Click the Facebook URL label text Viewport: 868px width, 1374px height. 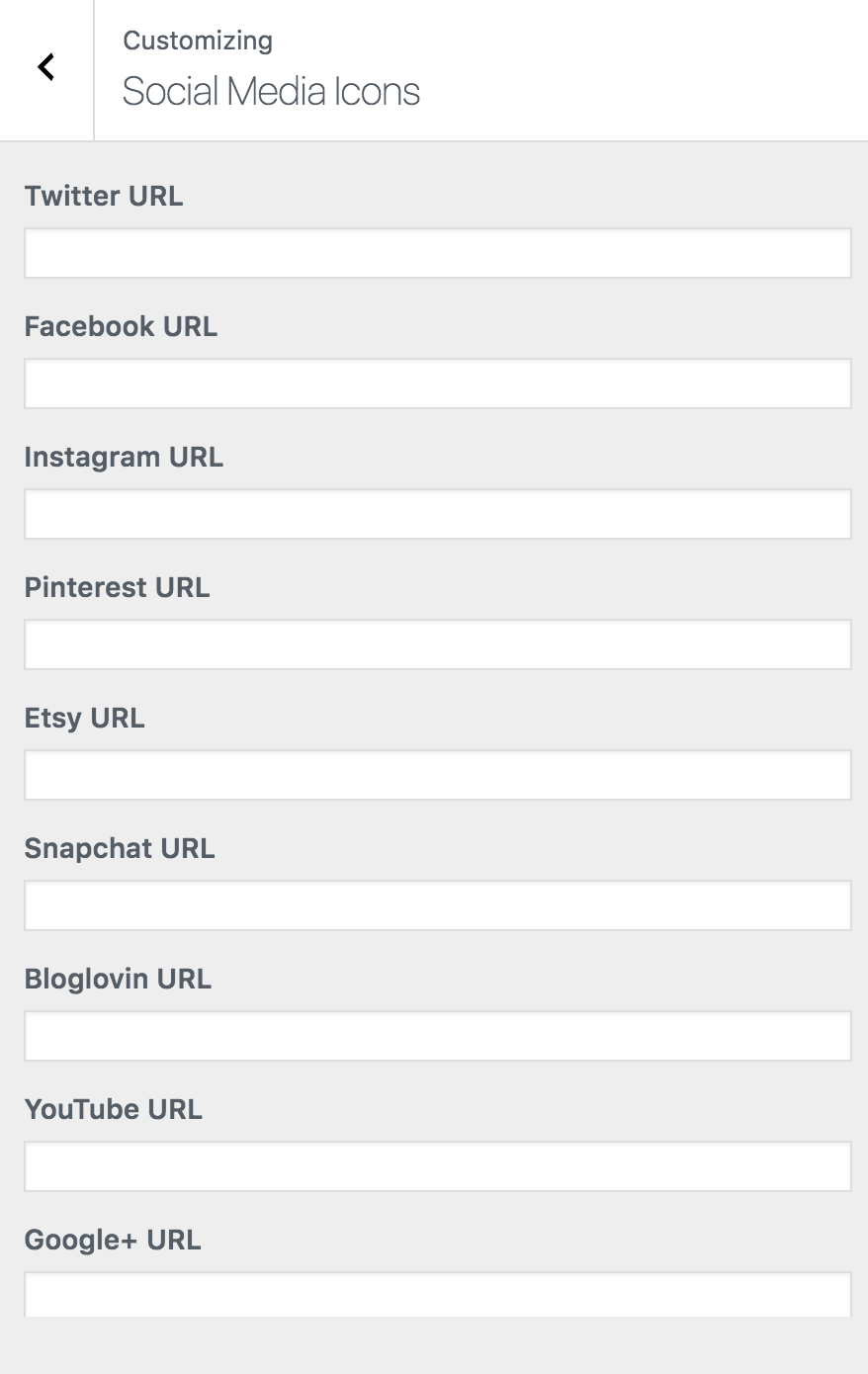click(121, 326)
